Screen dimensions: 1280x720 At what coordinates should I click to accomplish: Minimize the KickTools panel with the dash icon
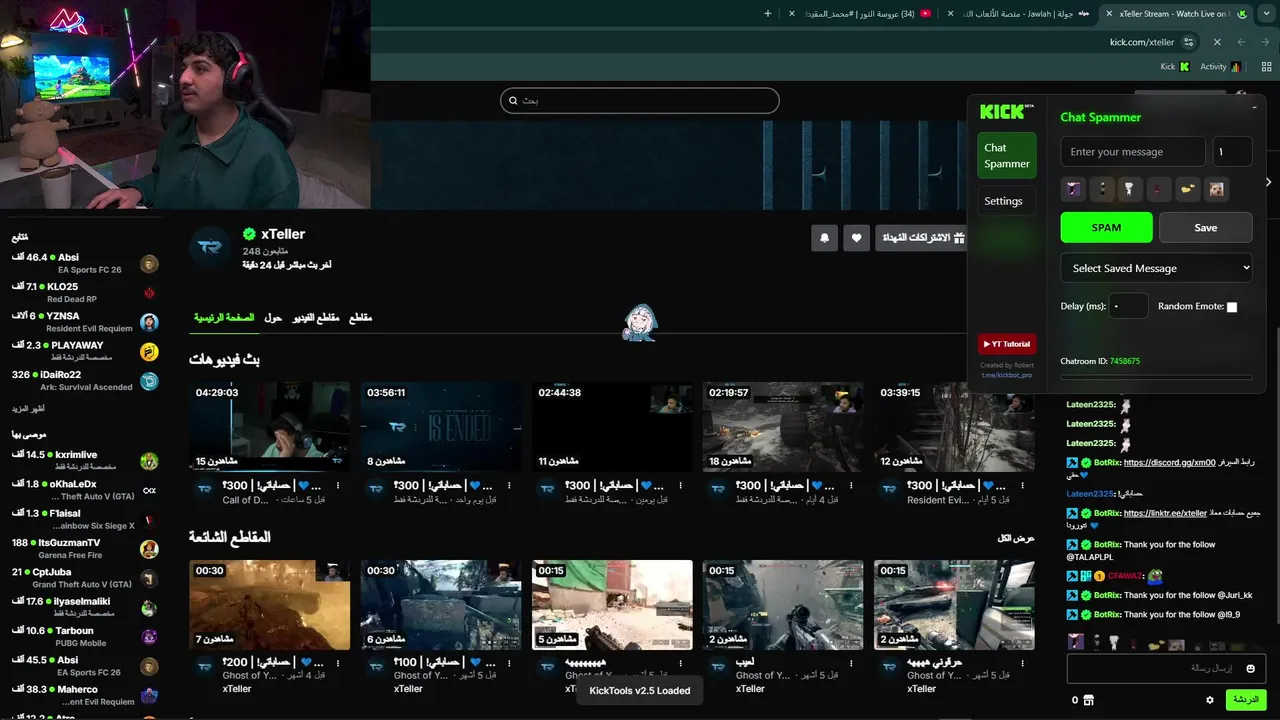[x=1254, y=108]
